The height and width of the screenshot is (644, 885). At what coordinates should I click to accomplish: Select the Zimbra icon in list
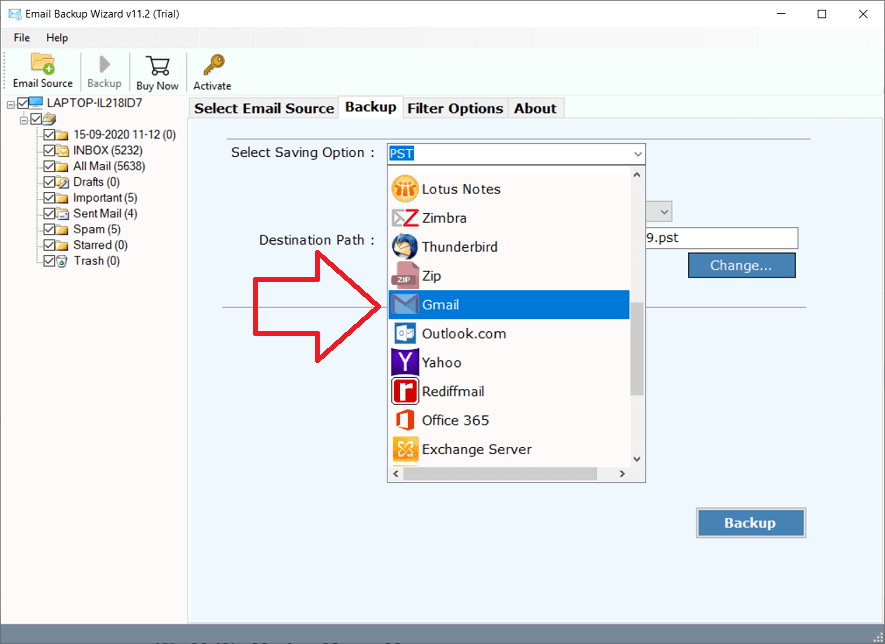click(x=405, y=218)
